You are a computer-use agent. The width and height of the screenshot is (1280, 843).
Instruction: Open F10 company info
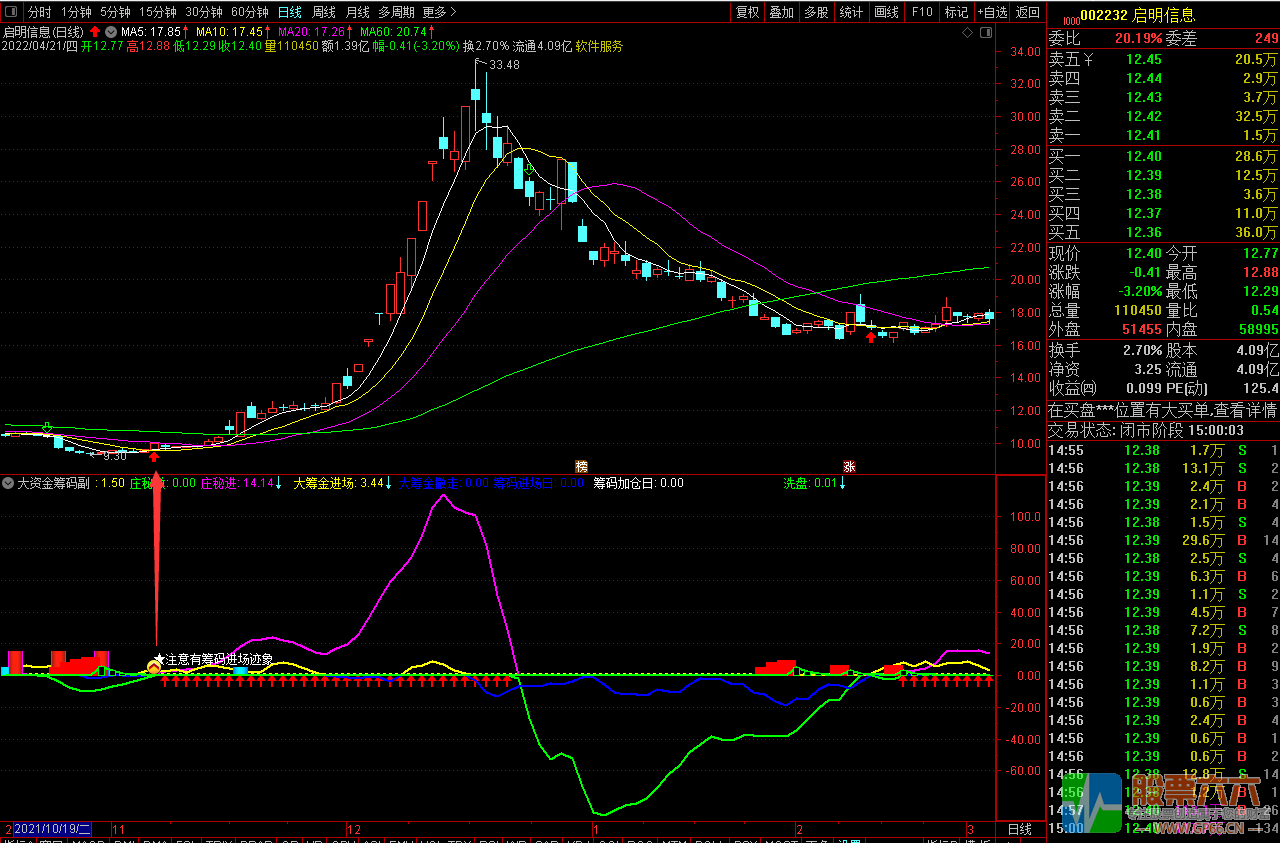[922, 12]
